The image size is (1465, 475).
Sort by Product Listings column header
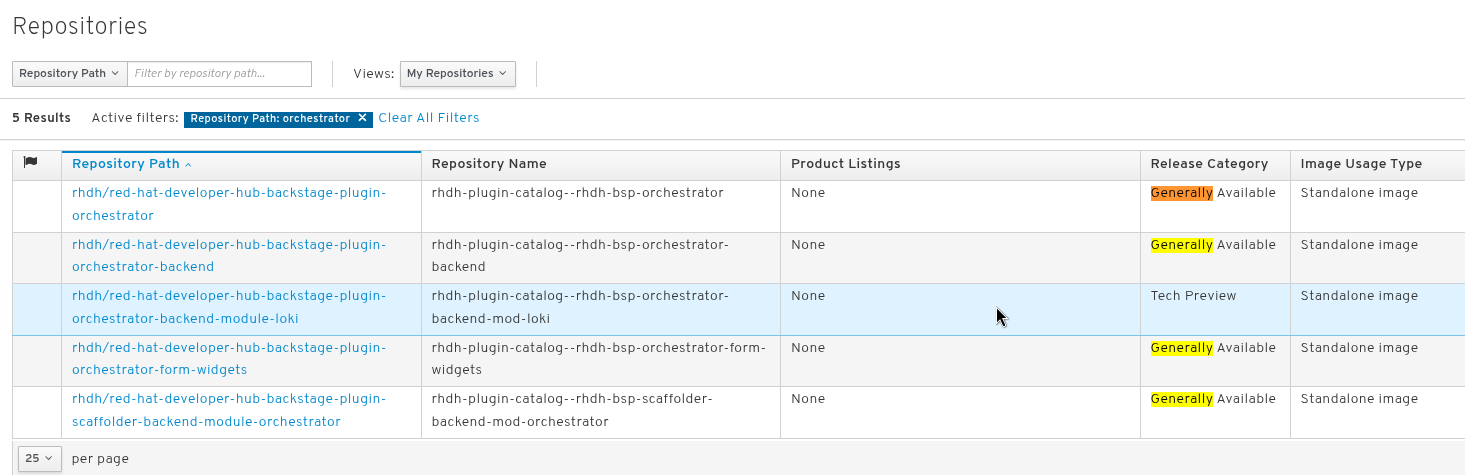tap(845, 164)
